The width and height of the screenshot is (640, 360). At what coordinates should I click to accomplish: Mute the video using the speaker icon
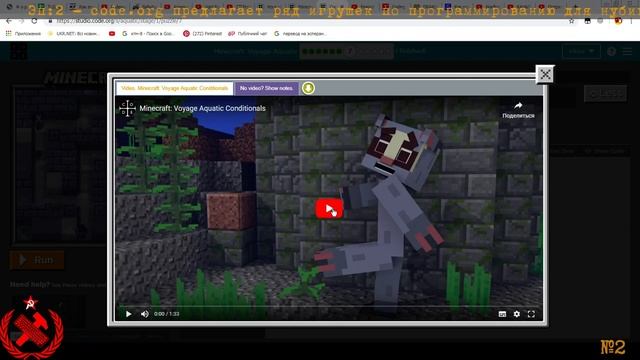[144, 314]
